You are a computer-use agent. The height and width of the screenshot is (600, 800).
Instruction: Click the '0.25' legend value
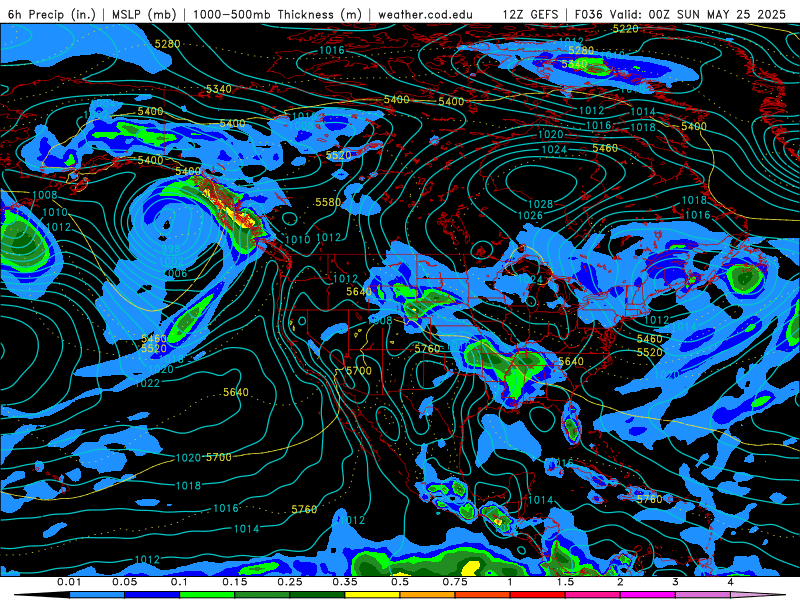[289, 582]
